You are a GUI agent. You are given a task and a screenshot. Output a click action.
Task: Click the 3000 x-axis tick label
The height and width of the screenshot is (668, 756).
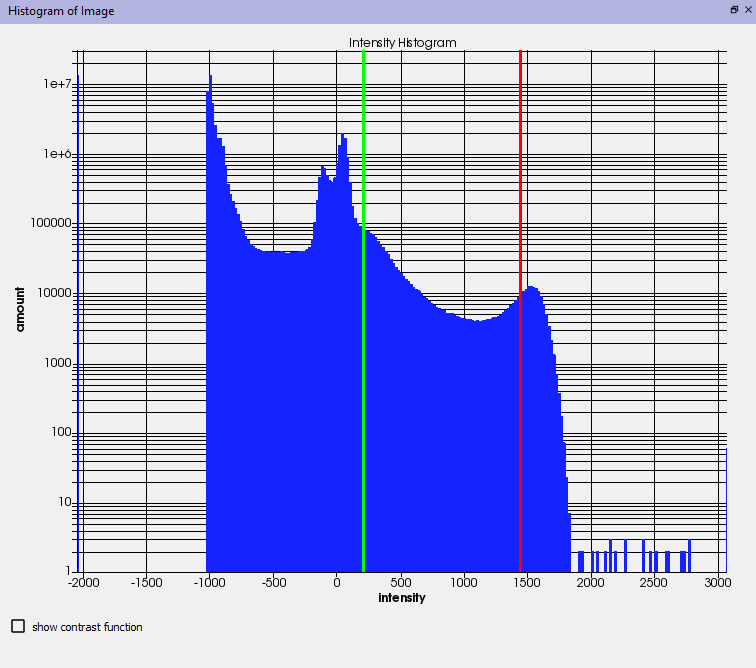718,583
